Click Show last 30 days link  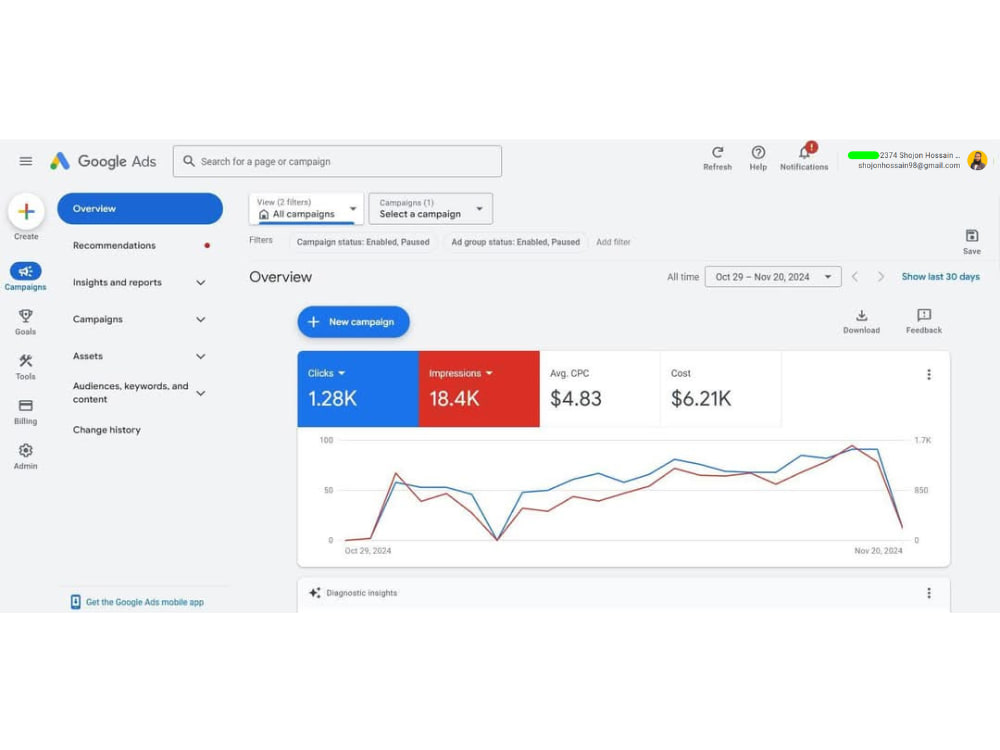(940, 277)
